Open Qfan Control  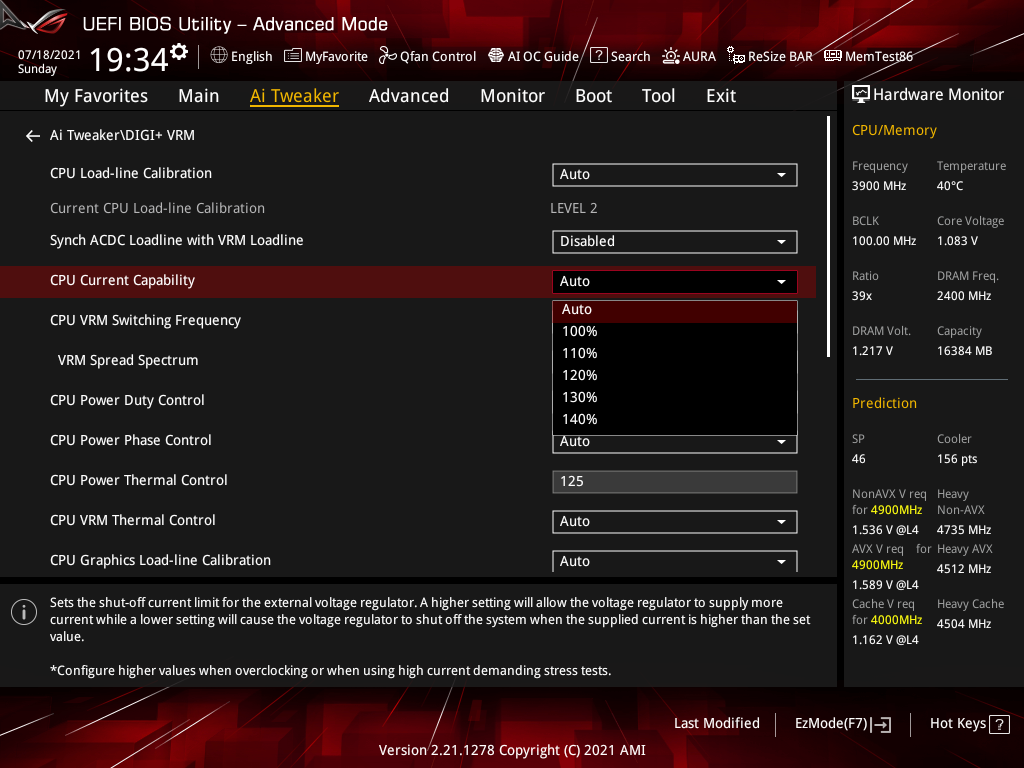tap(426, 56)
